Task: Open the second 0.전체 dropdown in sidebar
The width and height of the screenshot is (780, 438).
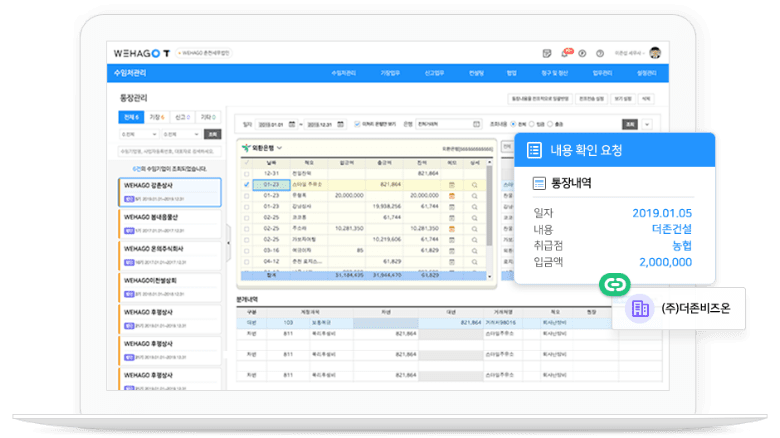Action: [181, 134]
